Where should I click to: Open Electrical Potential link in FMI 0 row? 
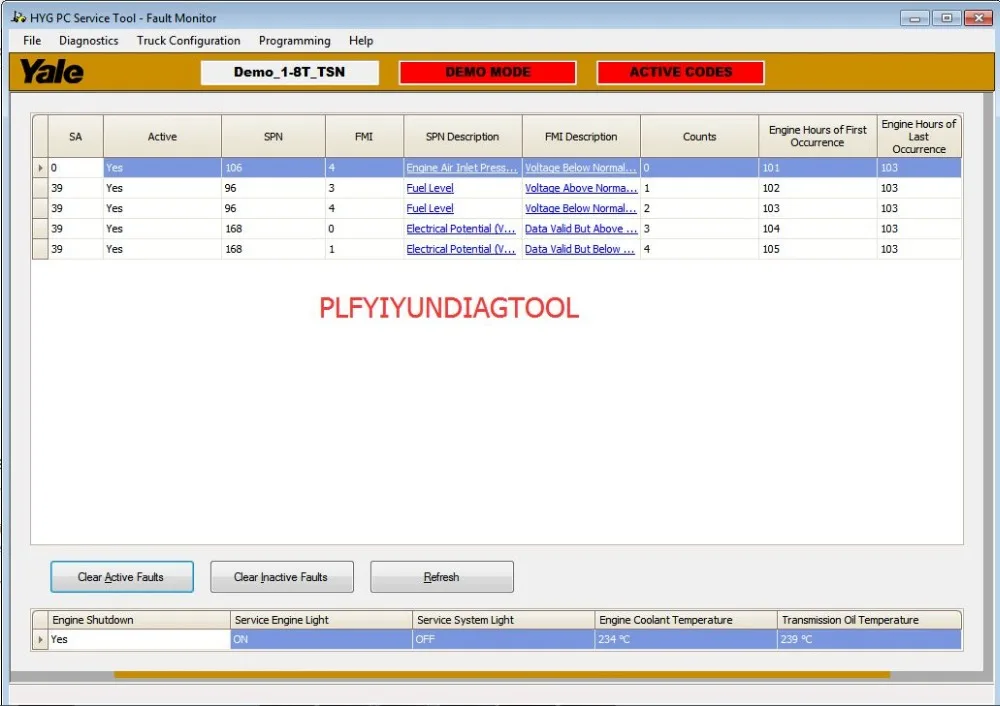460,229
